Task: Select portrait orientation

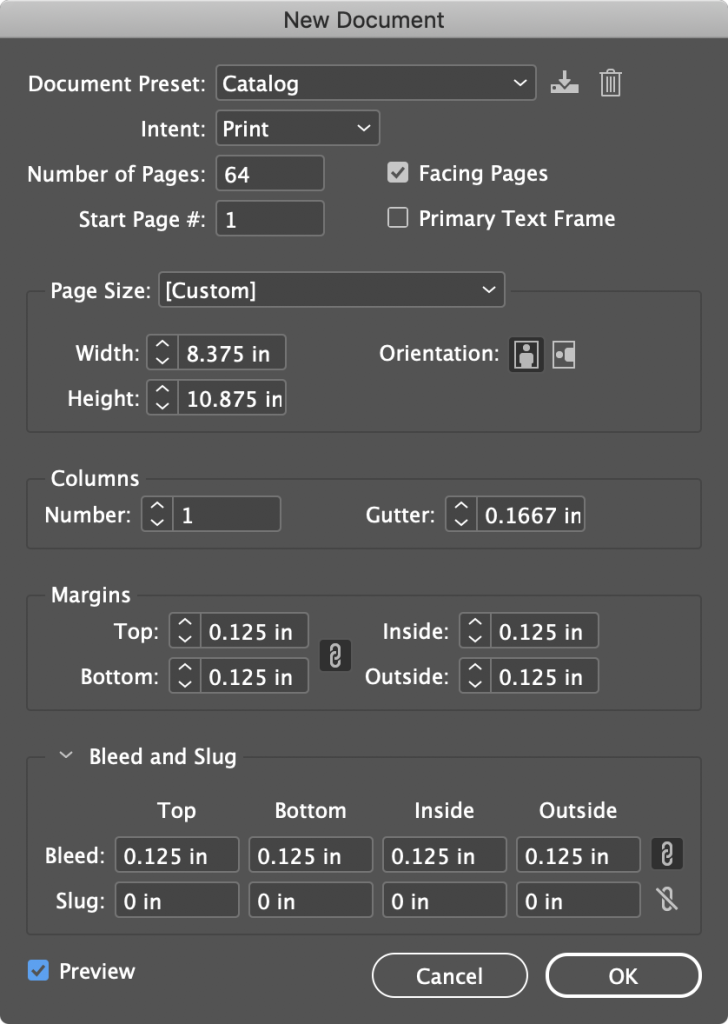Action: (x=525, y=353)
